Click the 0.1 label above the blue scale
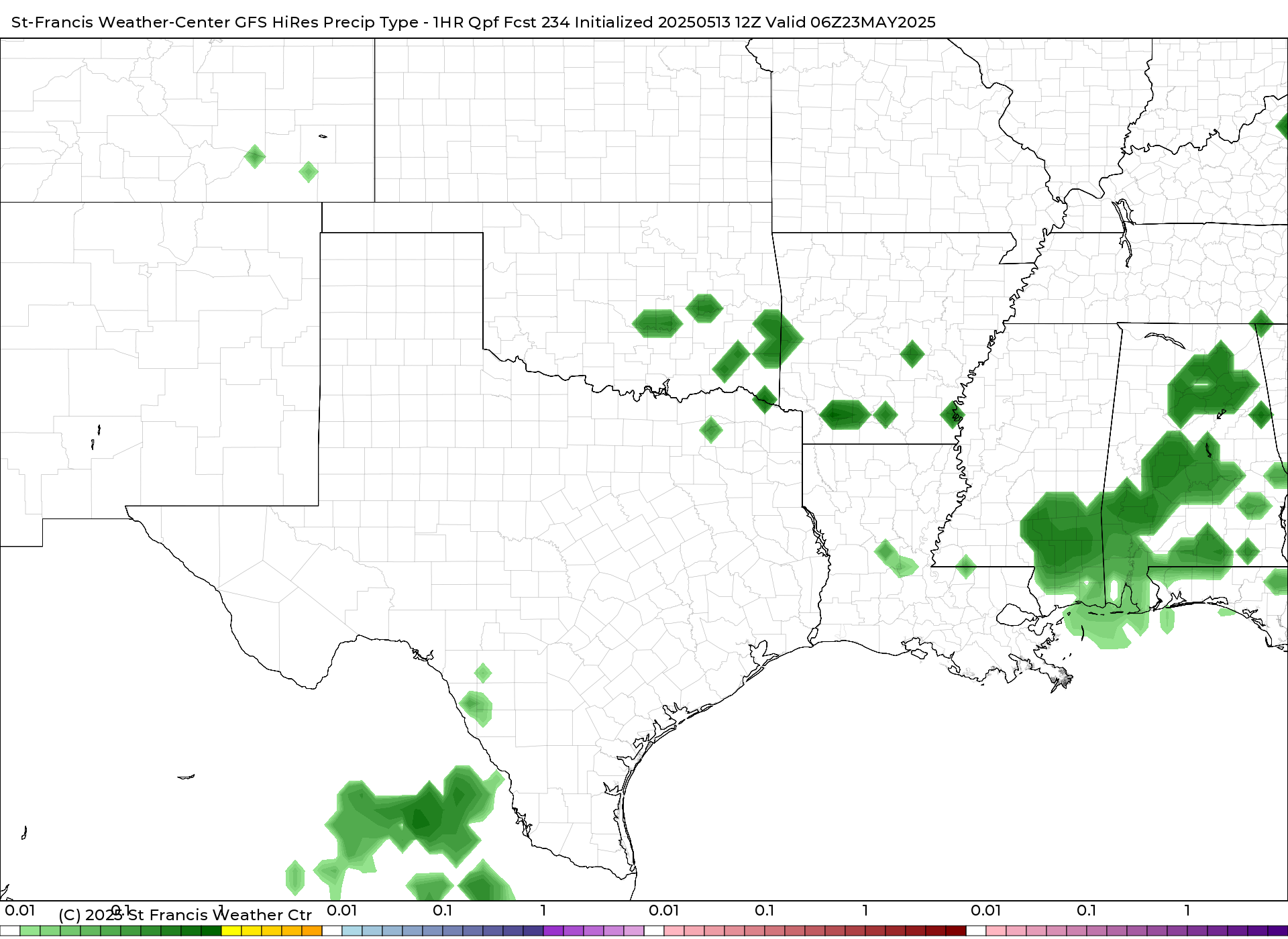This screenshot has height=939, width=1288. pyautogui.click(x=443, y=911)
